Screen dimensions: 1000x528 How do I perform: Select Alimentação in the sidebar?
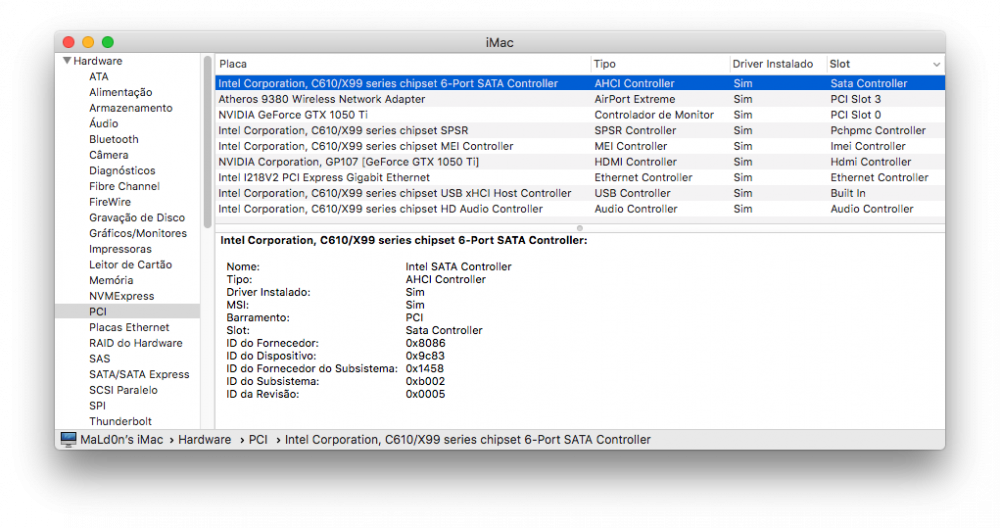(121, 92)
